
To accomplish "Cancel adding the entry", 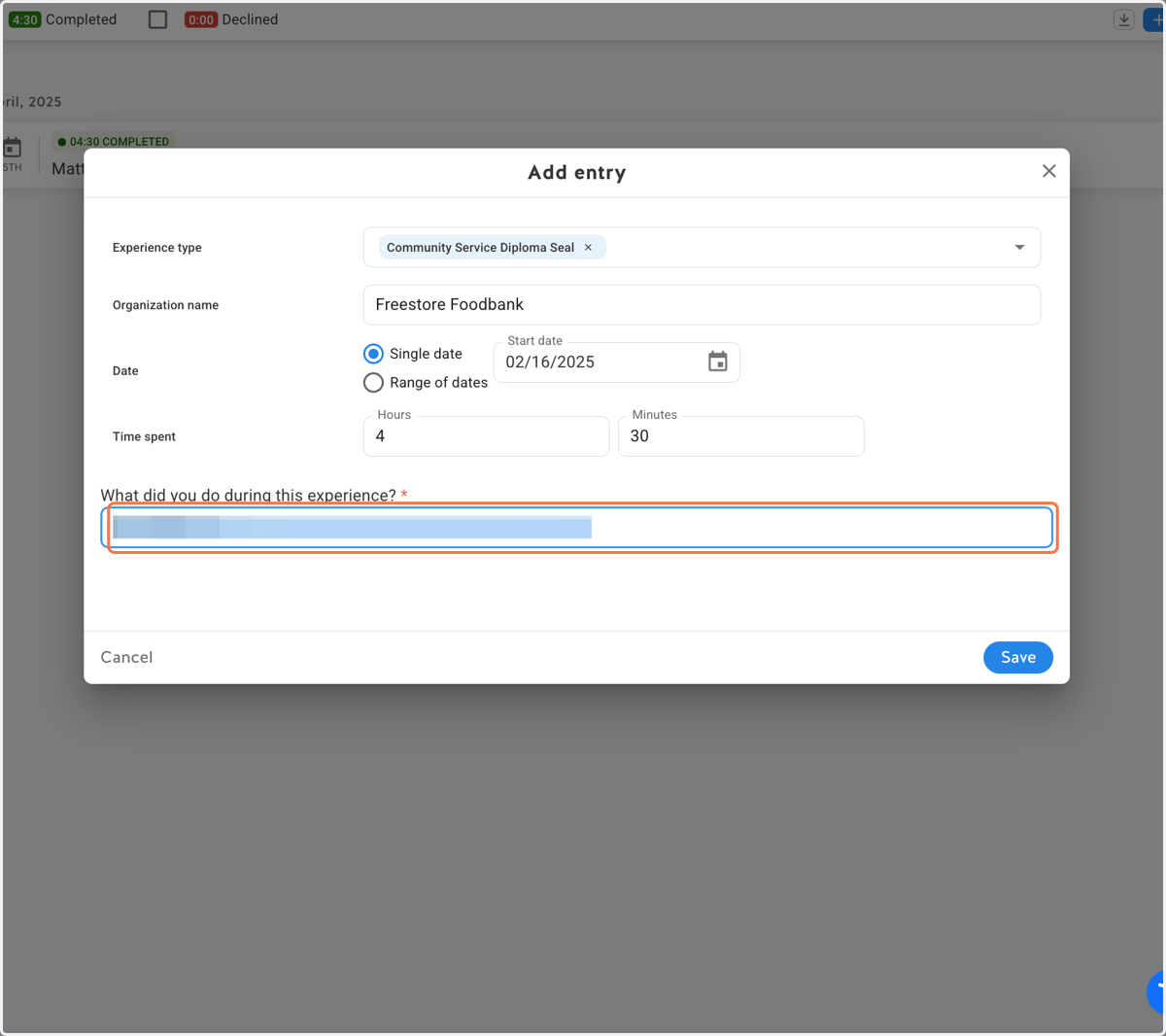I will [x=126, y=657].
